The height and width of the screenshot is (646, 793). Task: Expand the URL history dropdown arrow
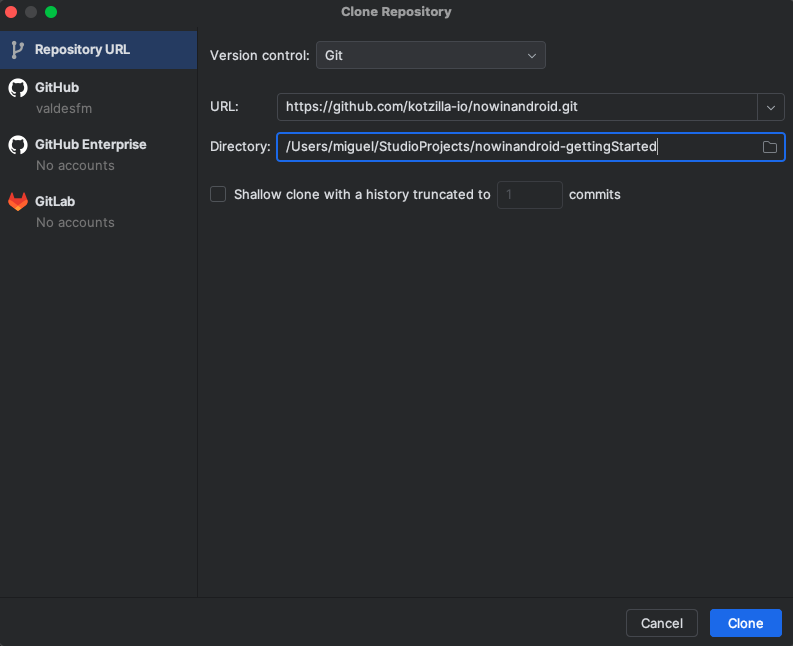[771, 106]
